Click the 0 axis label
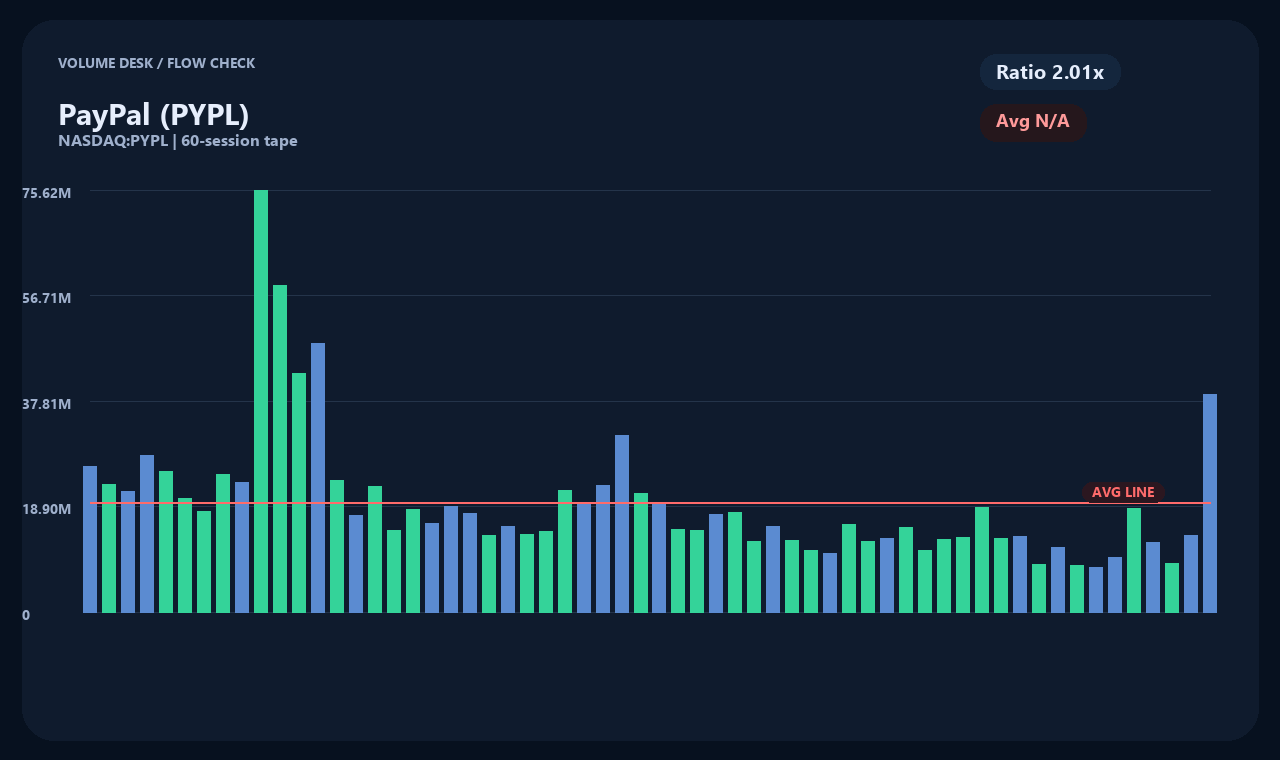This screenshot has width=1280, height=760. click(26, 615)
